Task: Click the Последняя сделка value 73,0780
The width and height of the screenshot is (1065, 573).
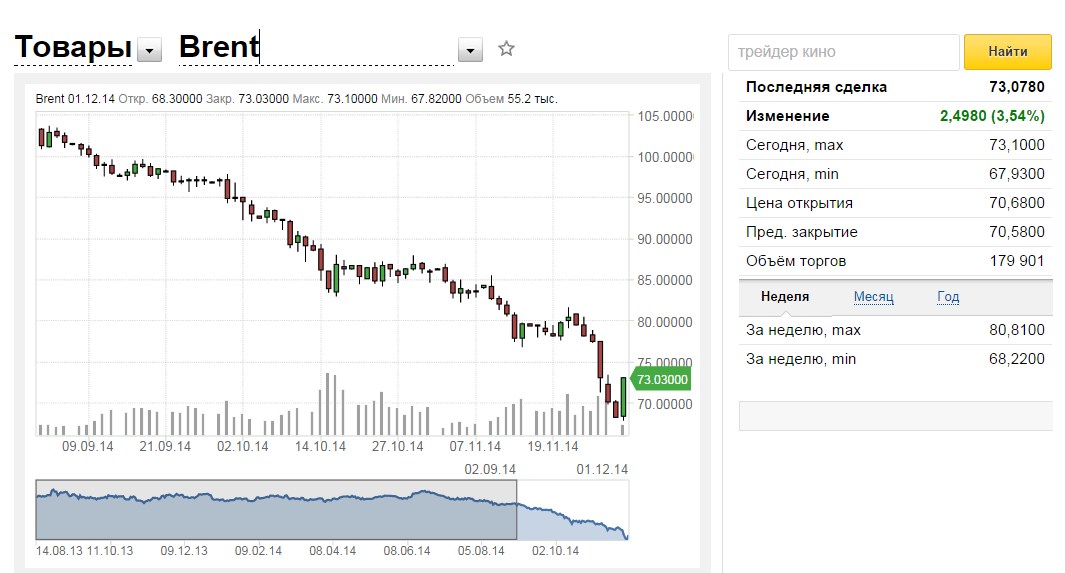Action: 1017,87
